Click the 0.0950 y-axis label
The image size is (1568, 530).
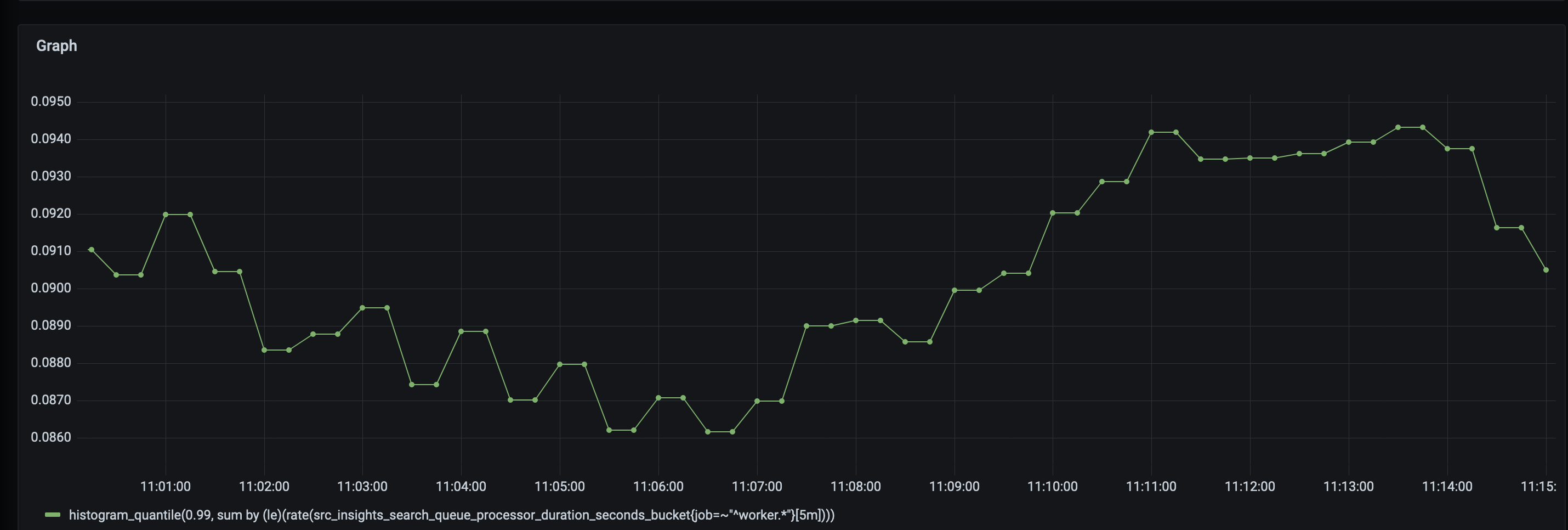[x=51, y=102]
